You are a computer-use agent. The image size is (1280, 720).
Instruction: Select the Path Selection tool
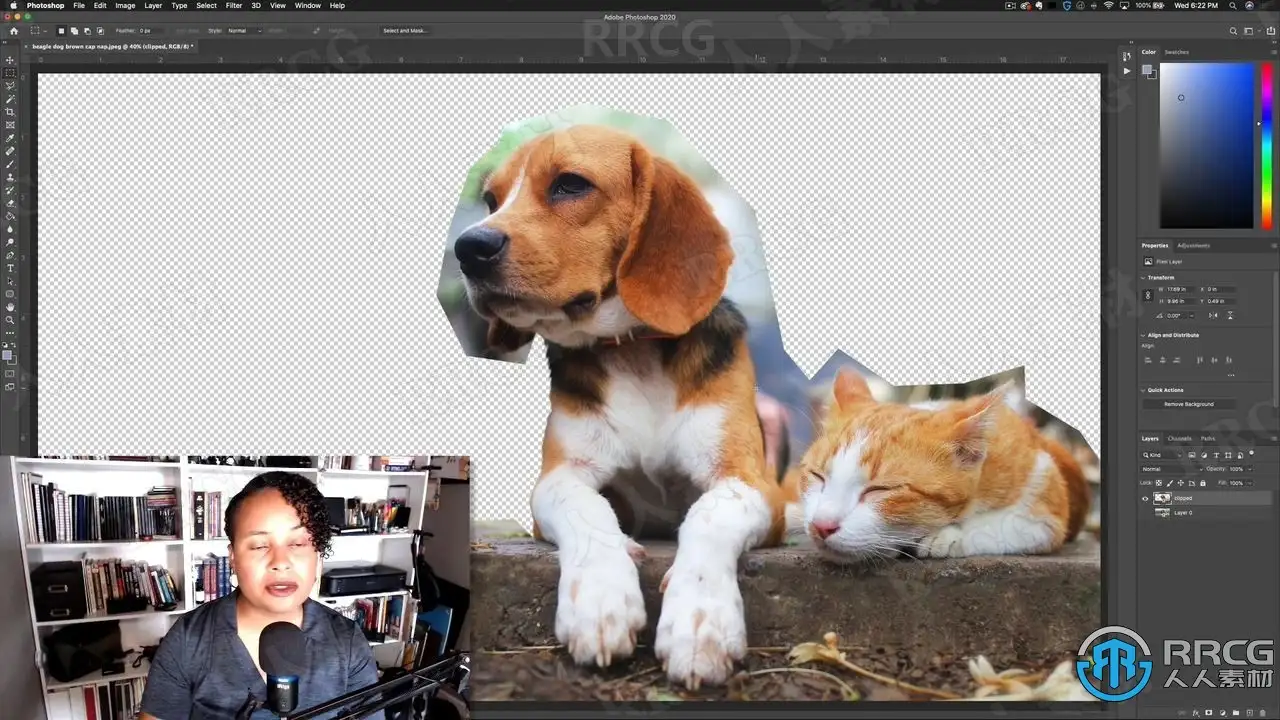coord(10,281)
